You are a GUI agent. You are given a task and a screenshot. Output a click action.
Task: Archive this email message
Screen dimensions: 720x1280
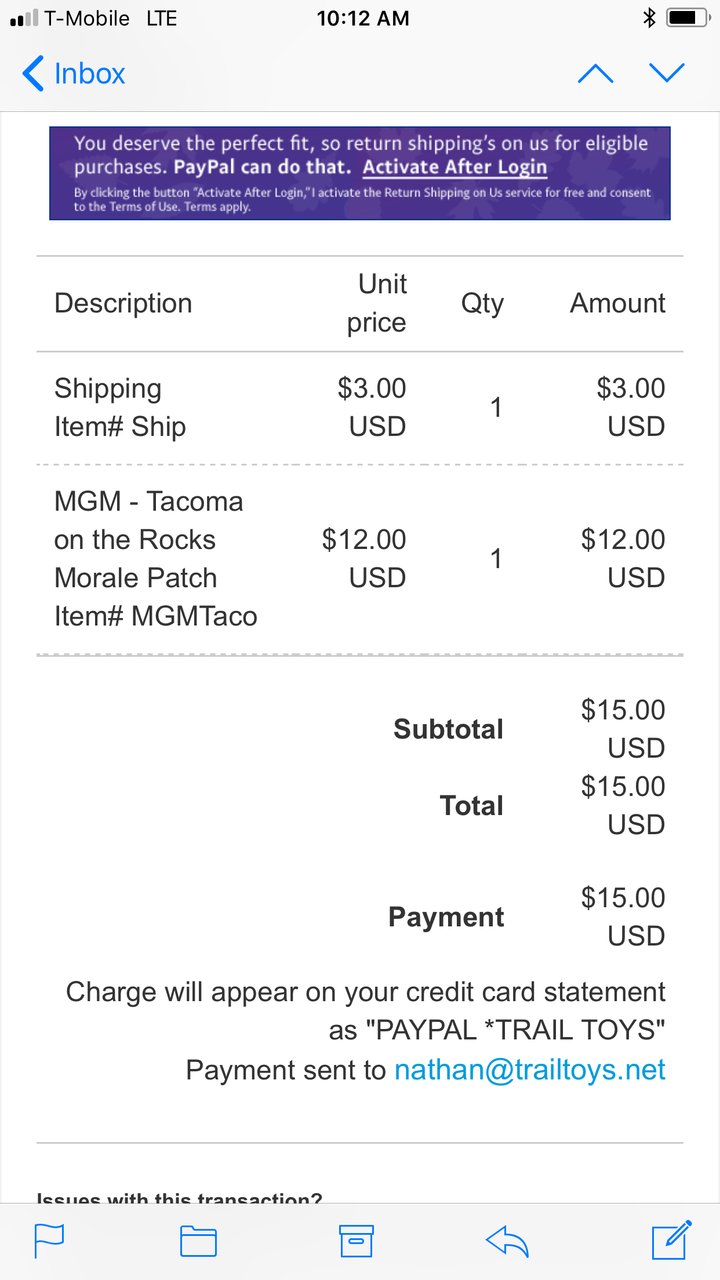(x=356, y=1241)
